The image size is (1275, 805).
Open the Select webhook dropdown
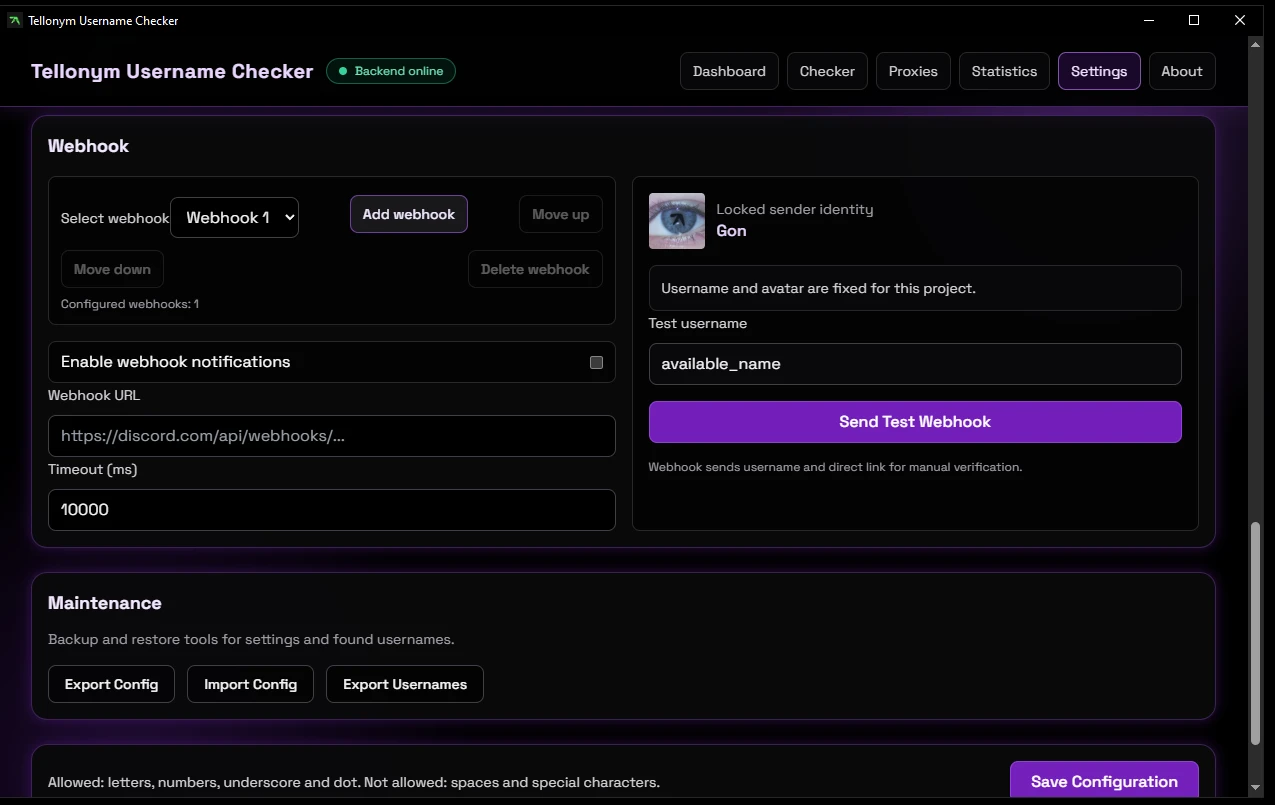234,218
